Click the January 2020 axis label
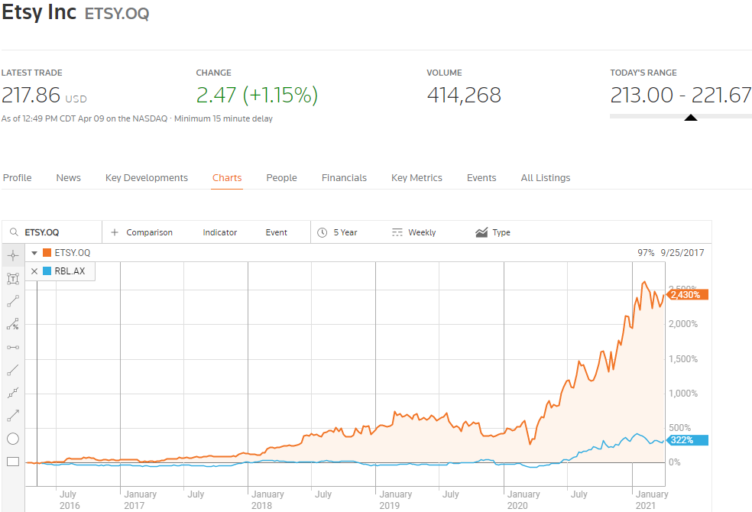 tap(523, 500)
